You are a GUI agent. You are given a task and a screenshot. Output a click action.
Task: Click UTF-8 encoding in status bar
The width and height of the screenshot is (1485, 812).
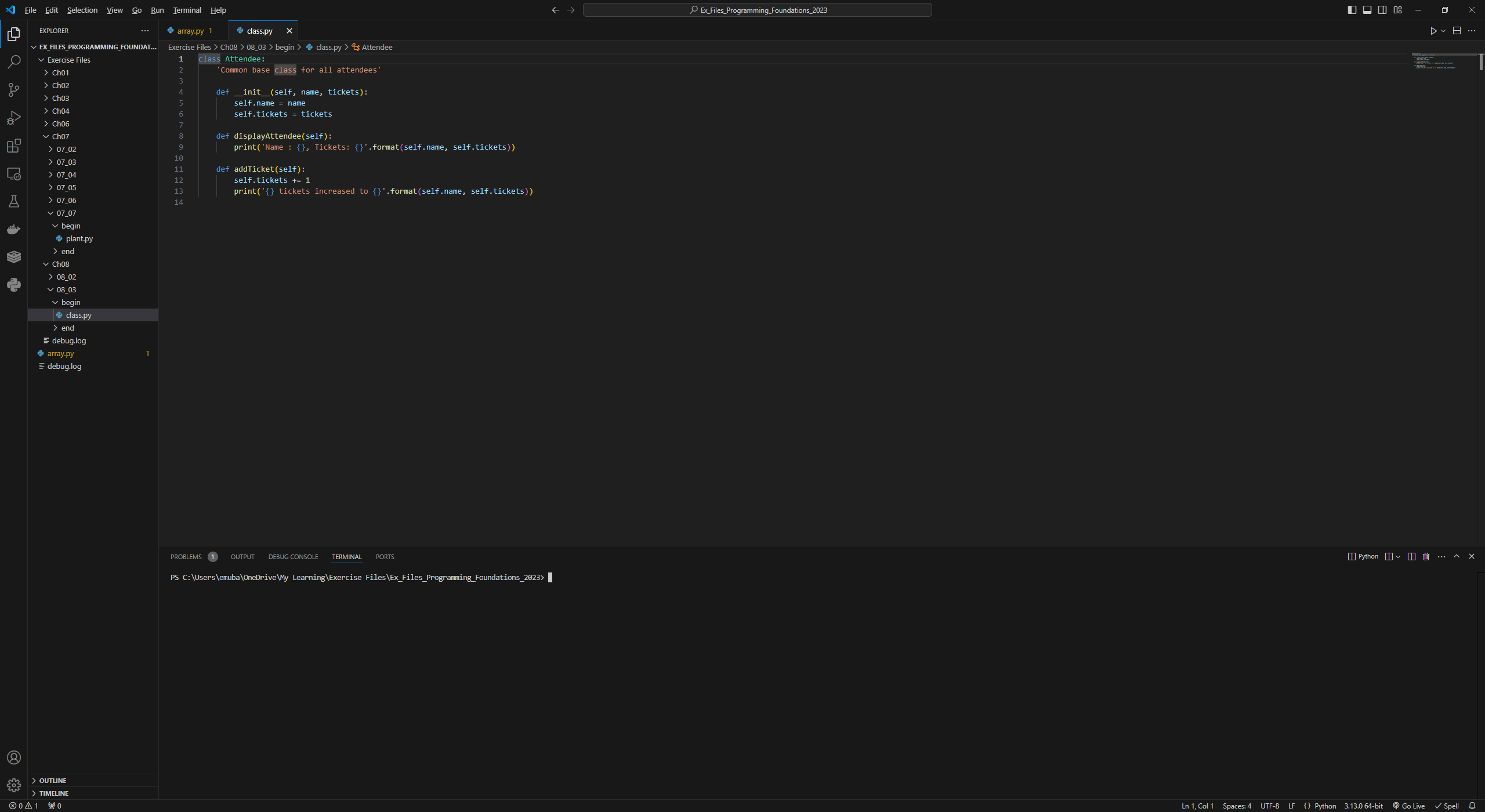click(x=1269, y=806)
